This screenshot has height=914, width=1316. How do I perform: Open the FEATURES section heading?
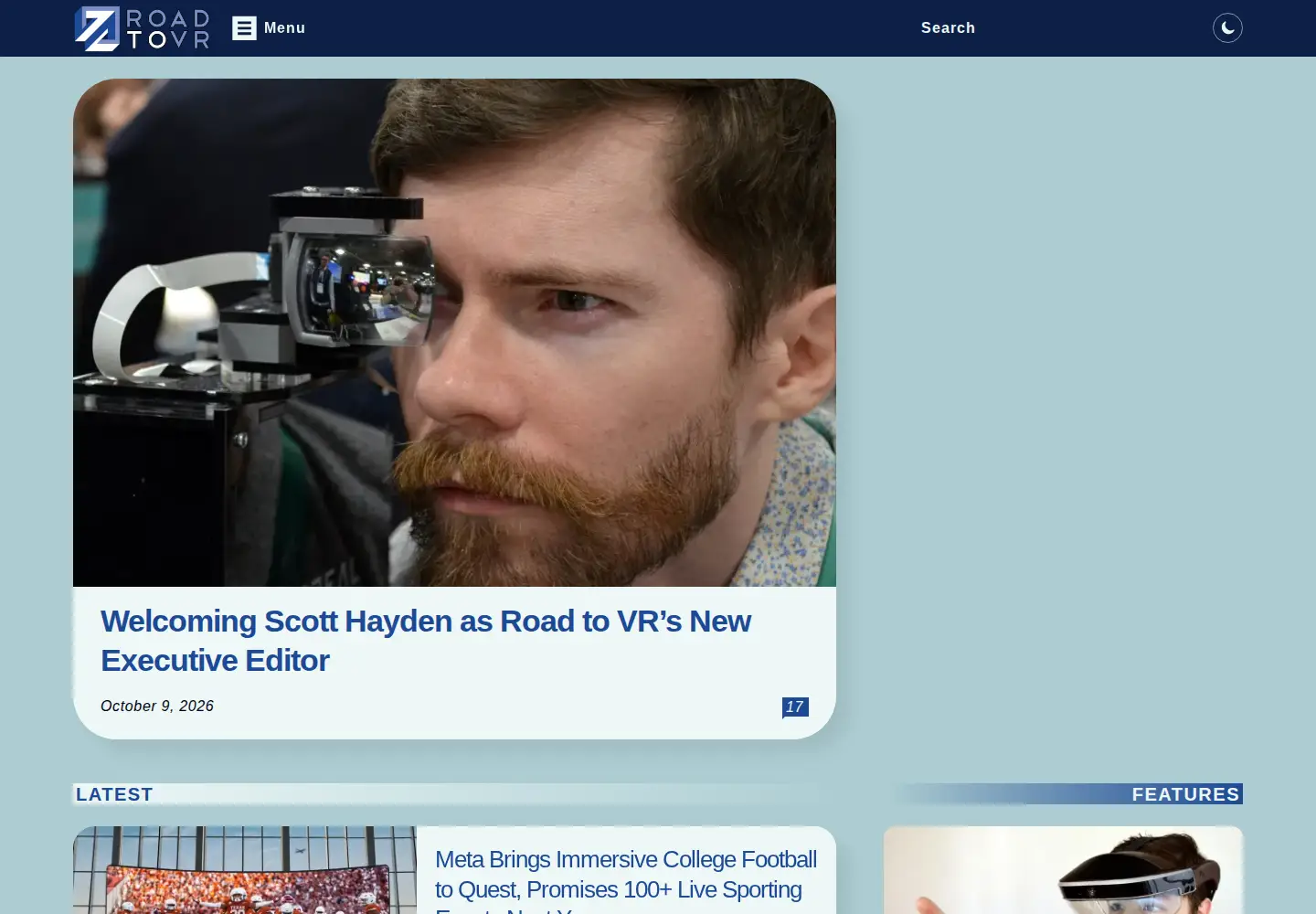pos(1185,794)
